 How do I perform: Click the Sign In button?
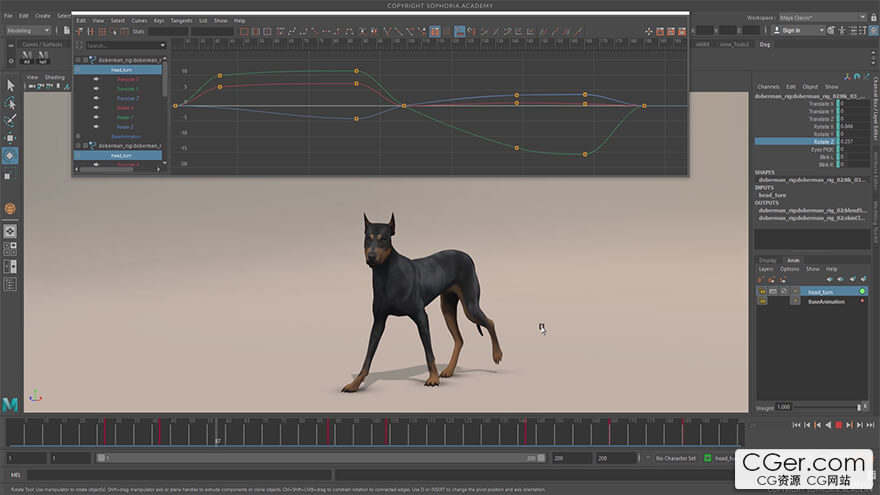pos(796,30)
